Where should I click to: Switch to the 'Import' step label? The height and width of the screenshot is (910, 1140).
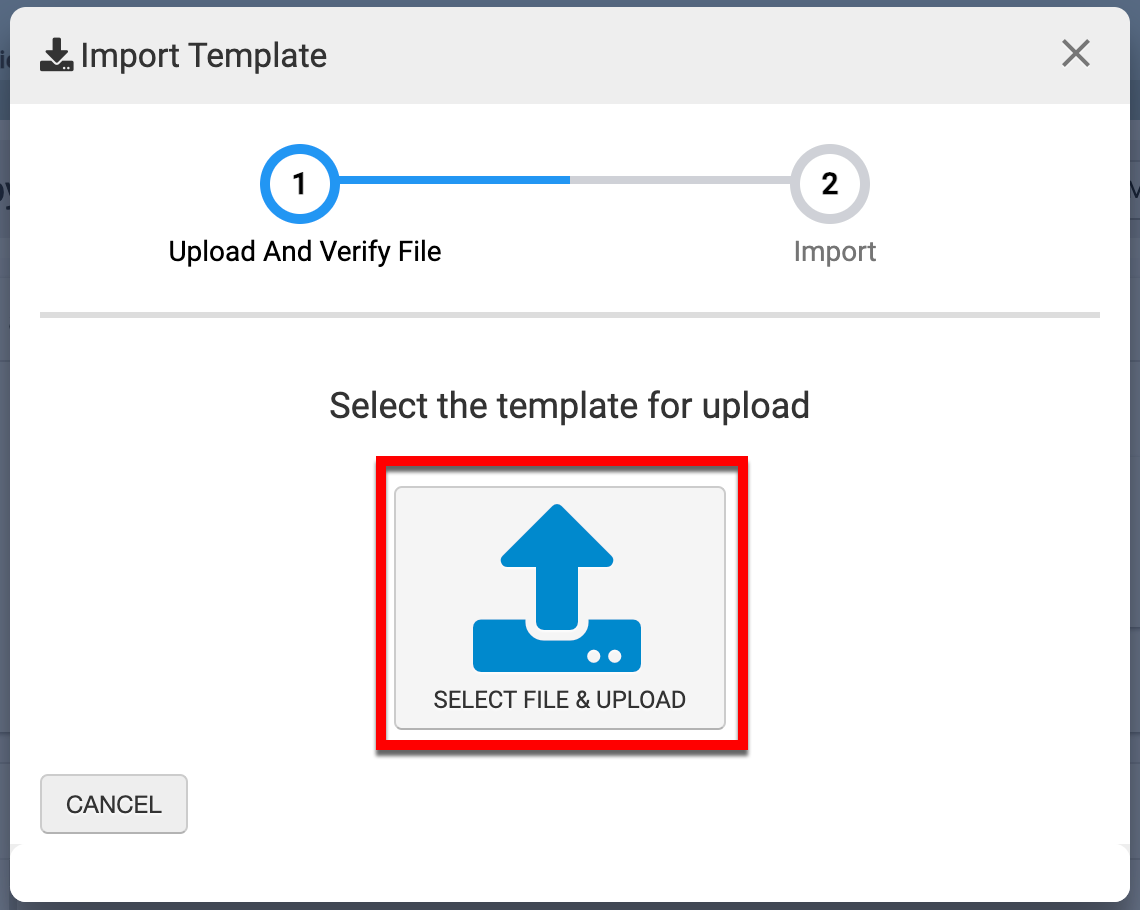click(834, 252)
